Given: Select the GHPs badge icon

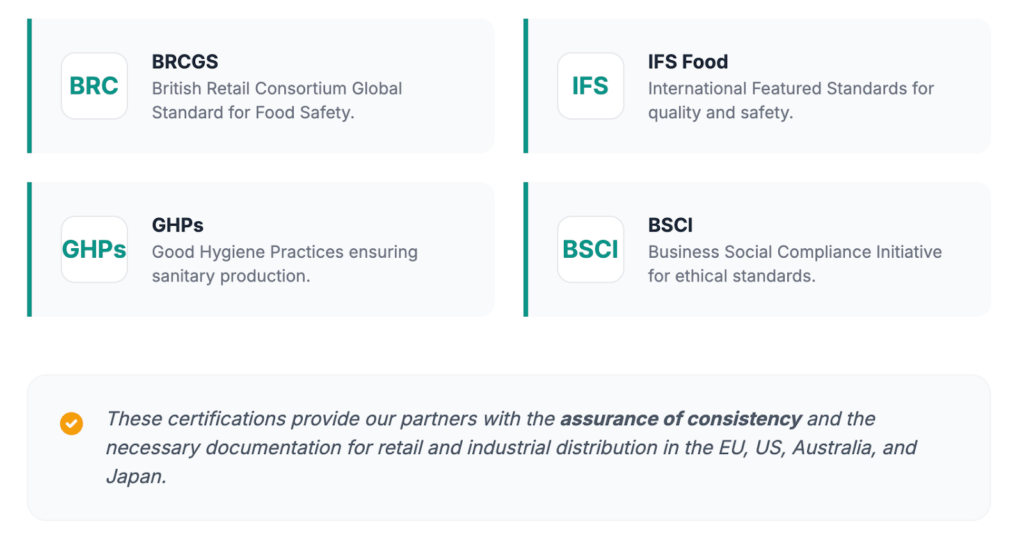Looking at the screenshot, I should pos(94,249).
